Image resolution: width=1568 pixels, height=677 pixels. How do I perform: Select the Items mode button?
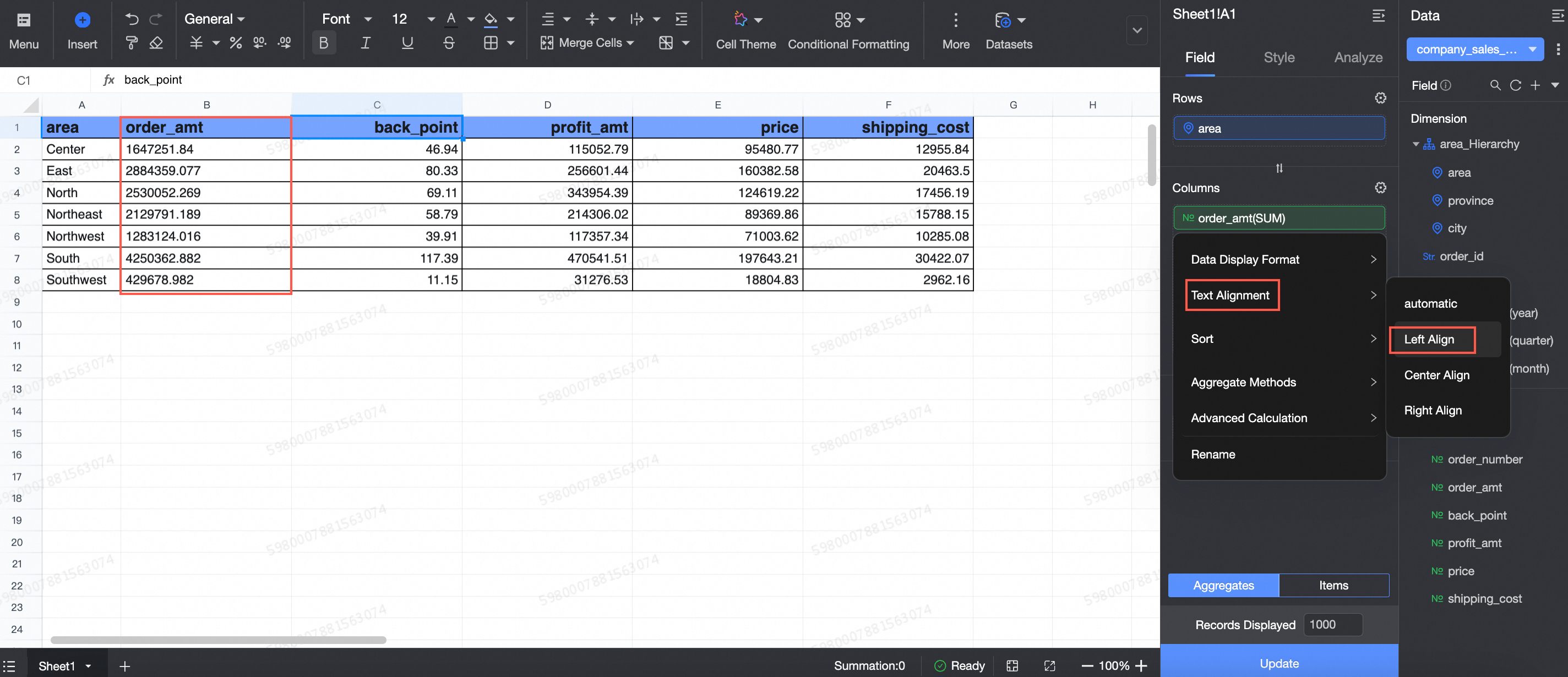(1333, 585)
